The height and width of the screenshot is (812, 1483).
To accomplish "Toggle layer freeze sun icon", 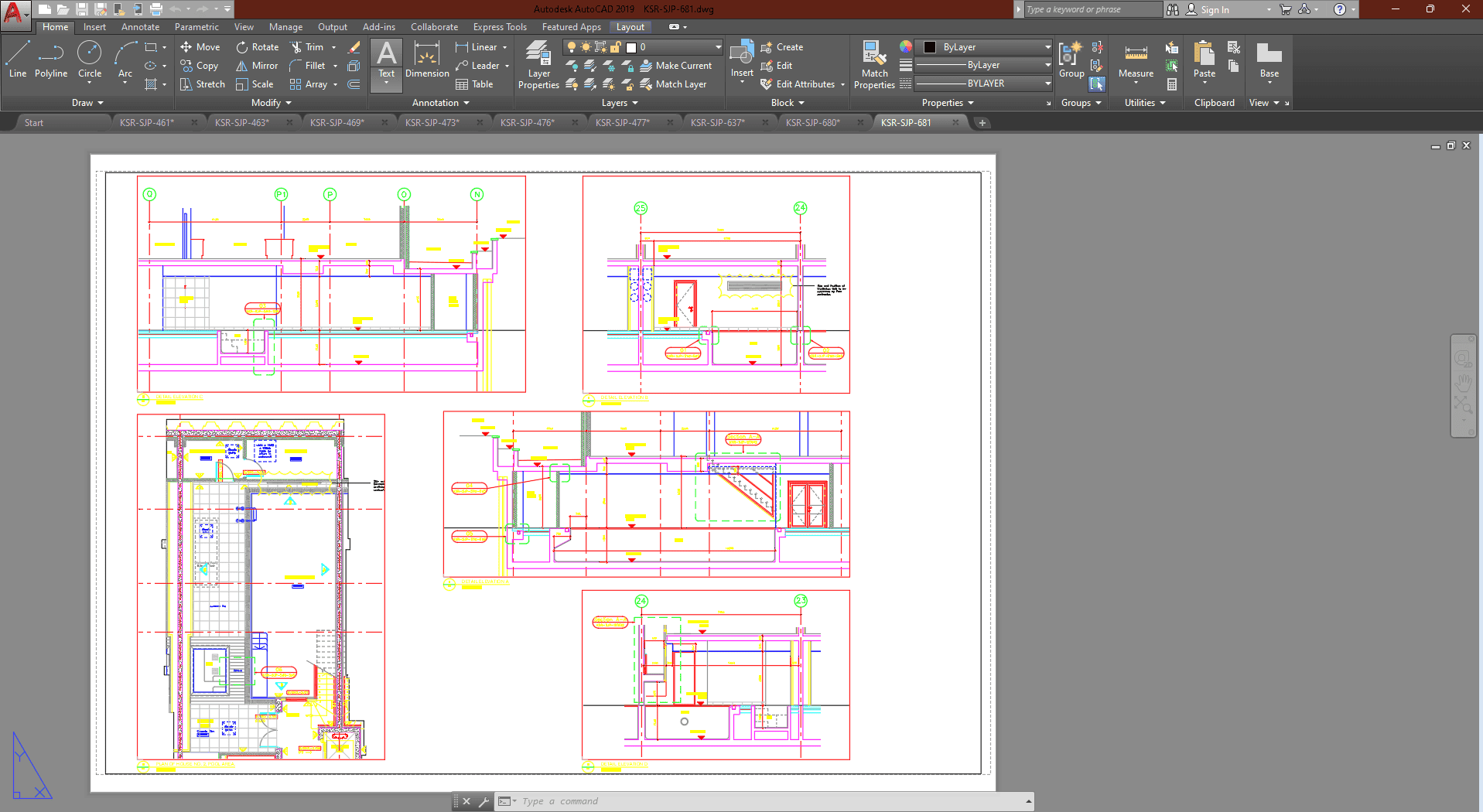I will [x=586, y=47].
